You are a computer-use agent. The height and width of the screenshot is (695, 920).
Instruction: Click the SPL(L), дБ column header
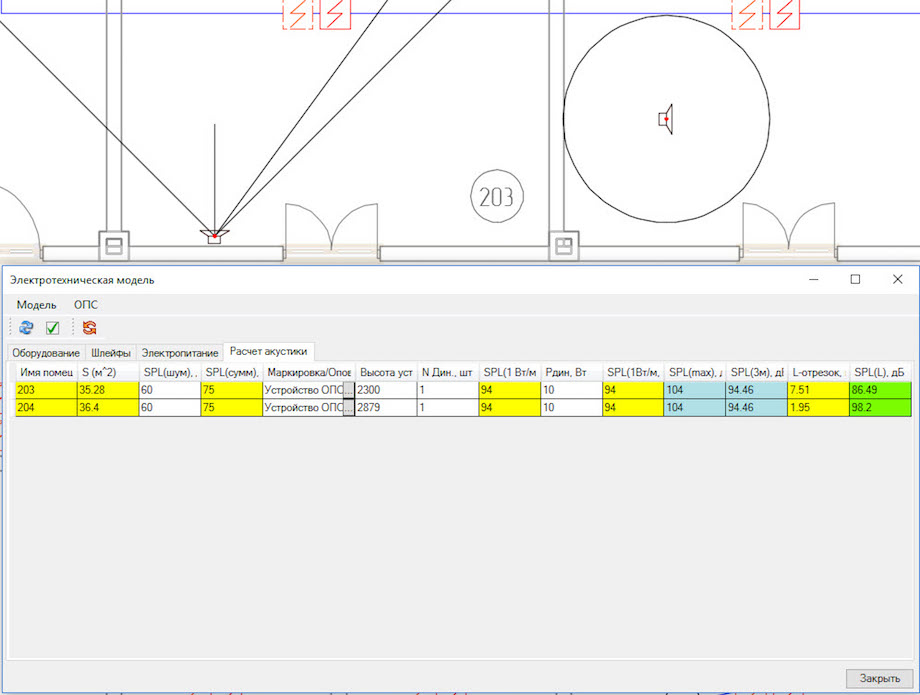(x=880, y=372)
